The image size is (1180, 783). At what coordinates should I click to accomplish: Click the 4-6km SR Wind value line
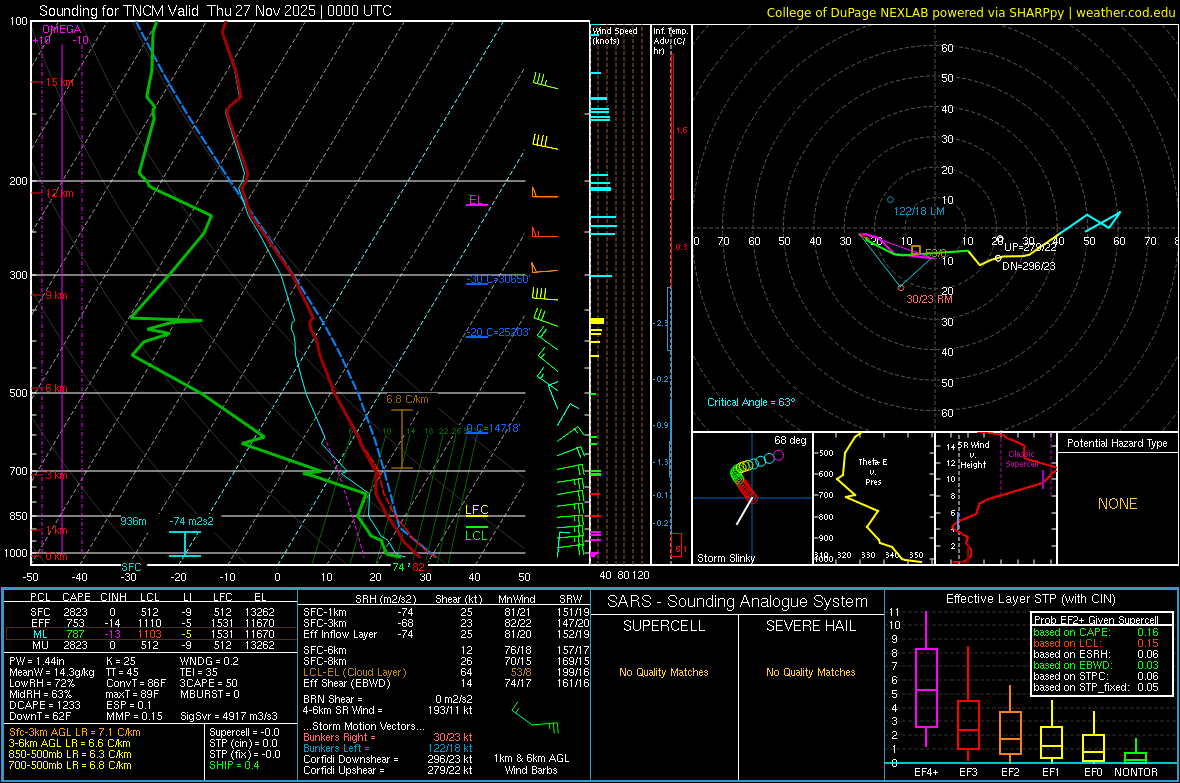(388, 710)
